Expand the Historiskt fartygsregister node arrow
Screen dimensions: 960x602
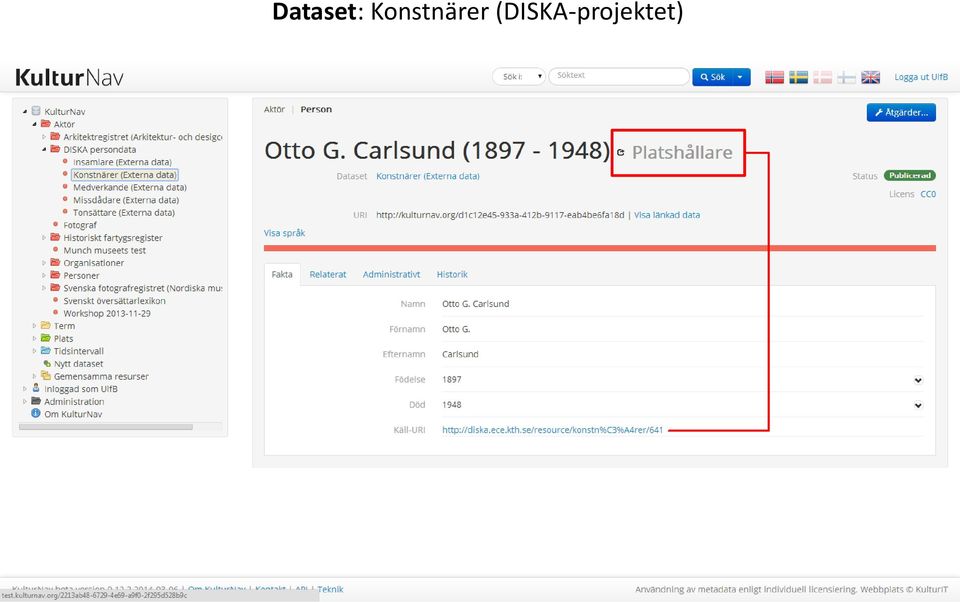tap(44, 238)
